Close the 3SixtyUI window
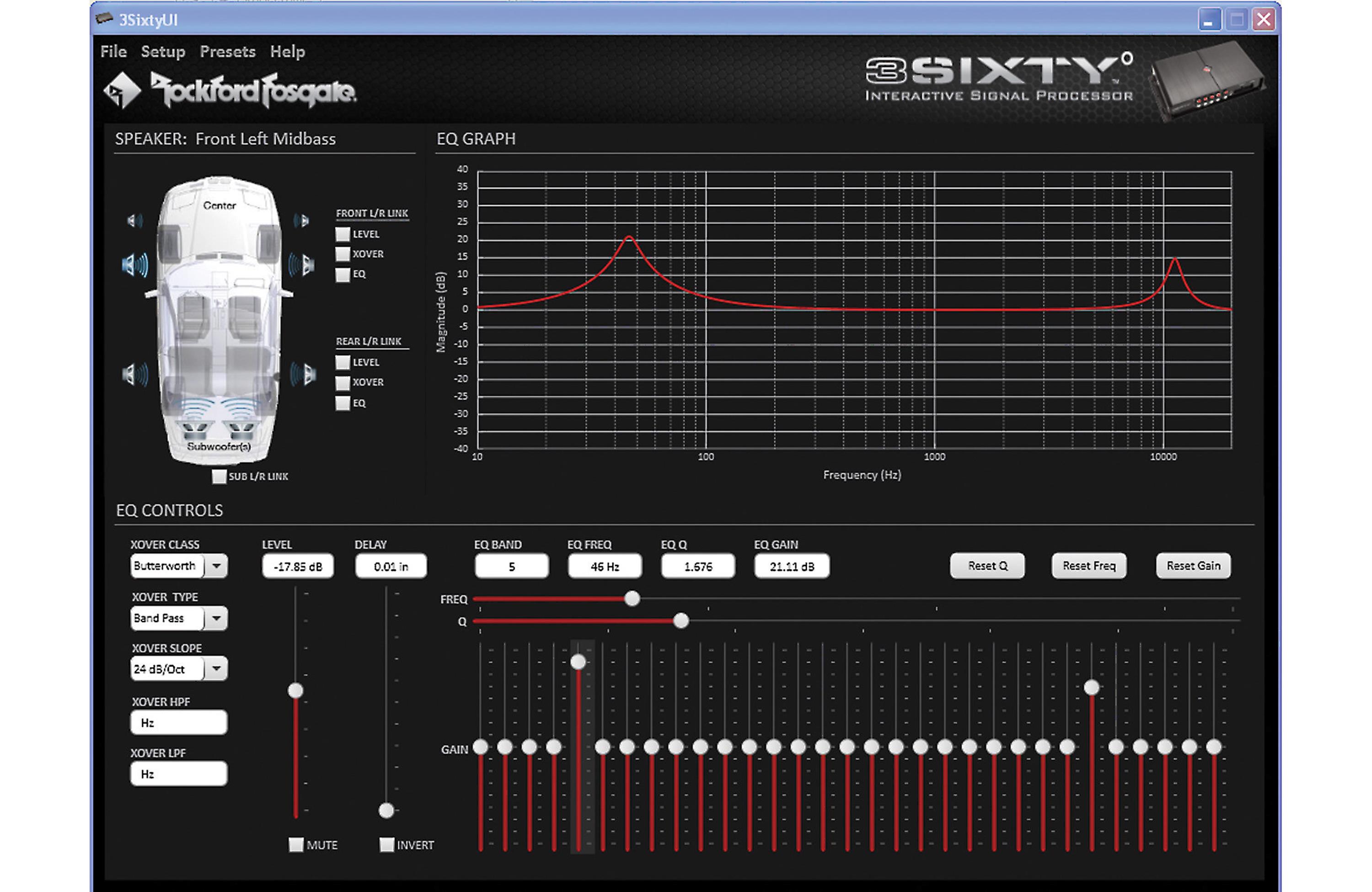Screen dimensions: 1372x892 pos(1264,20)
